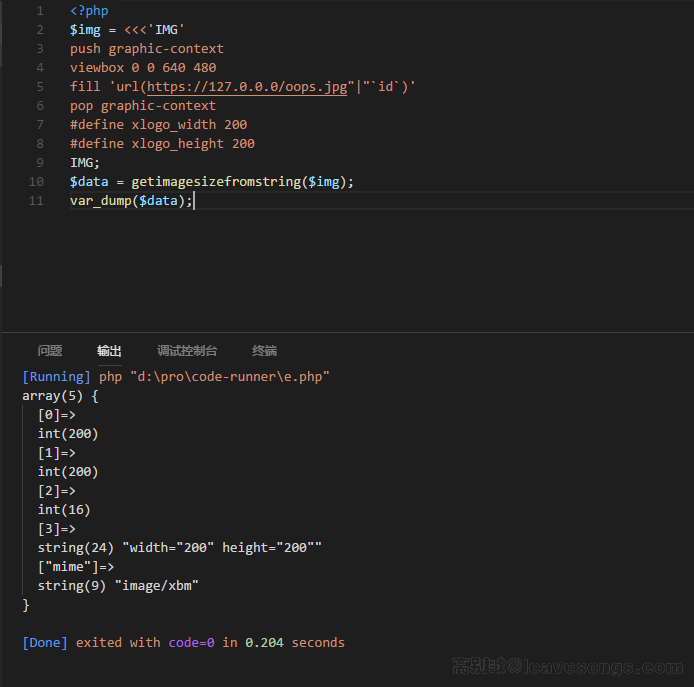Select the 输出 (Output) panel tab
The height and width of the screenshot is (687, 694).
(x=109, y=351)
